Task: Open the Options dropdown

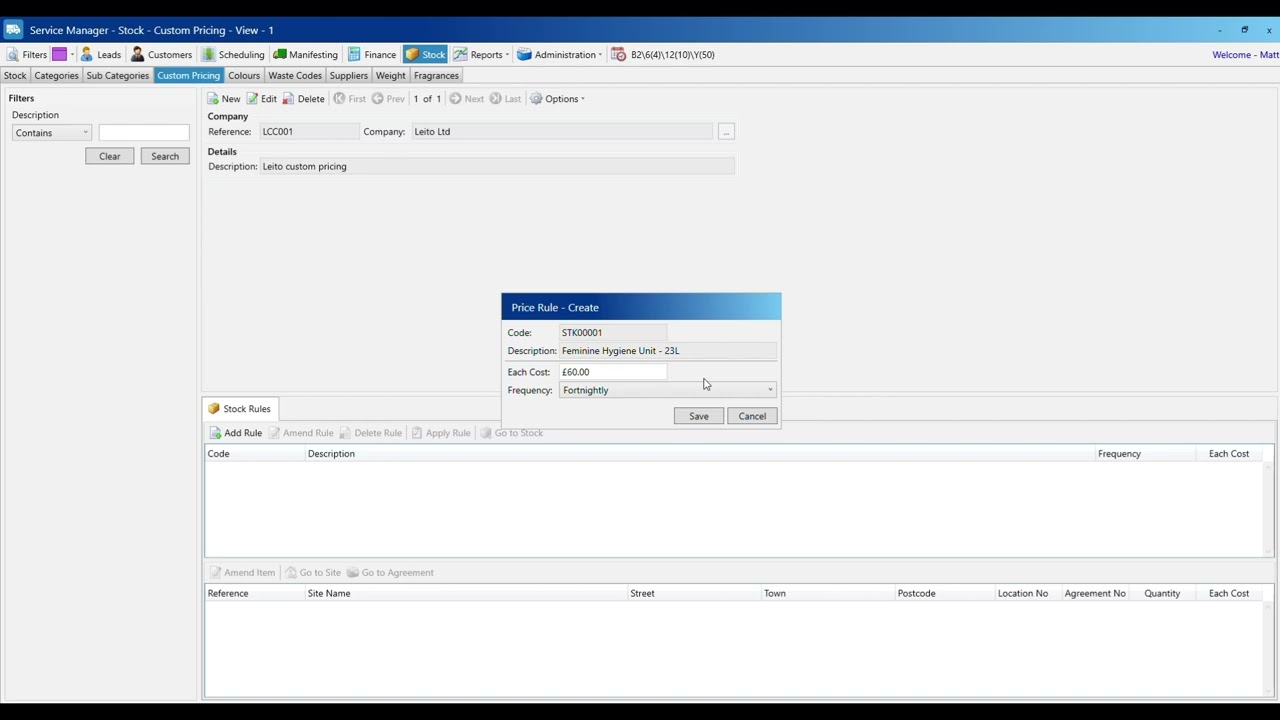Action: click(x=558, y=99)
